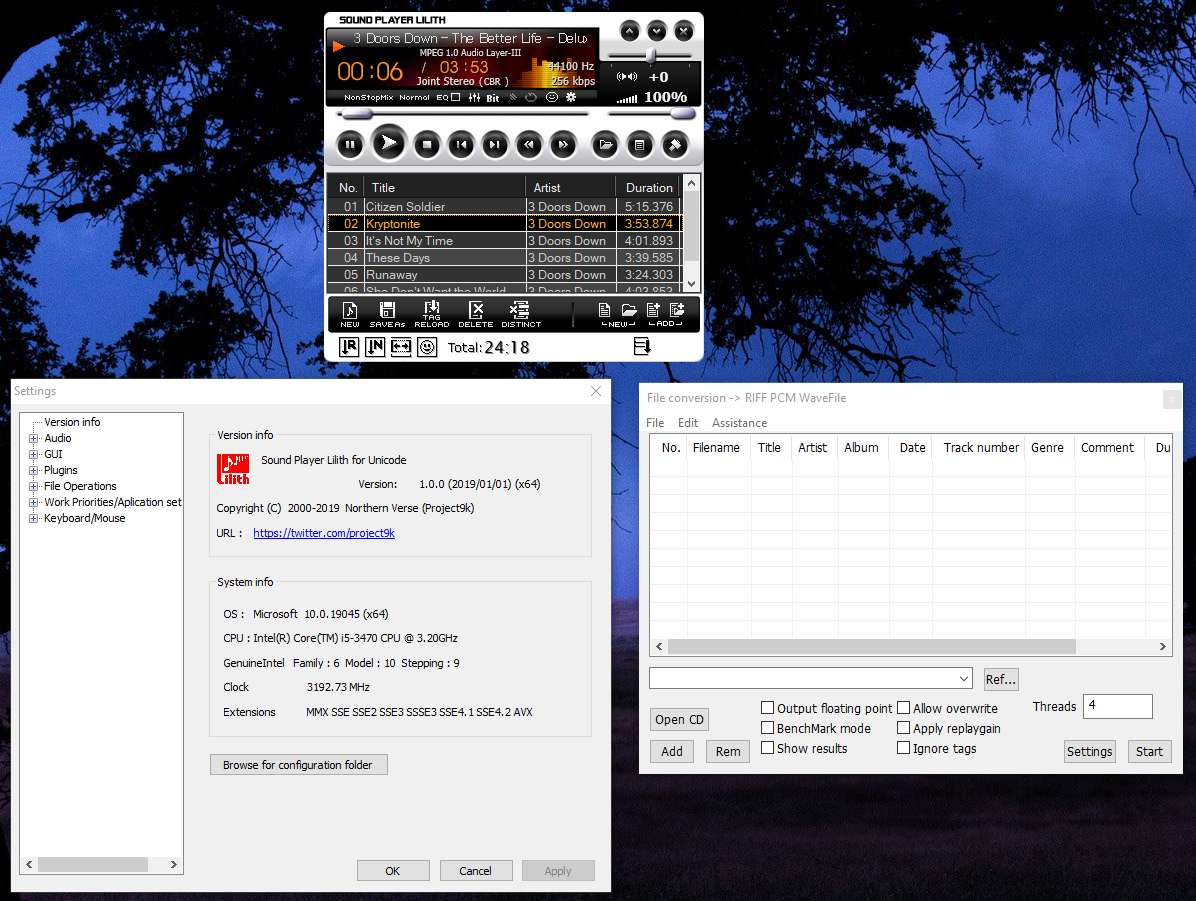Viewport: 1196px width, 901px height.
Task: Toggle the EQ checkbox in player display
Action: [x=455, y=98]
